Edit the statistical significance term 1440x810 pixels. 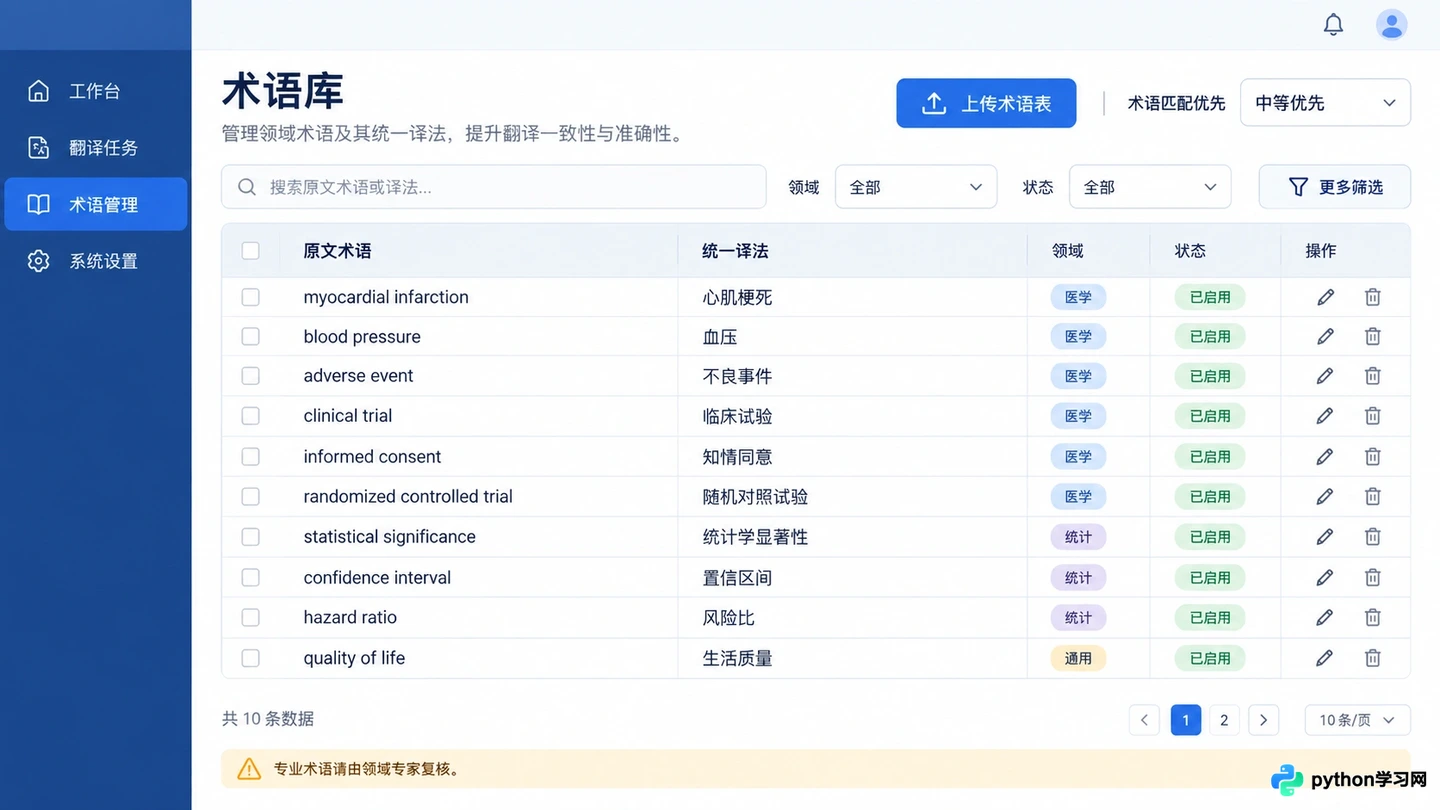click(1325, 537)
